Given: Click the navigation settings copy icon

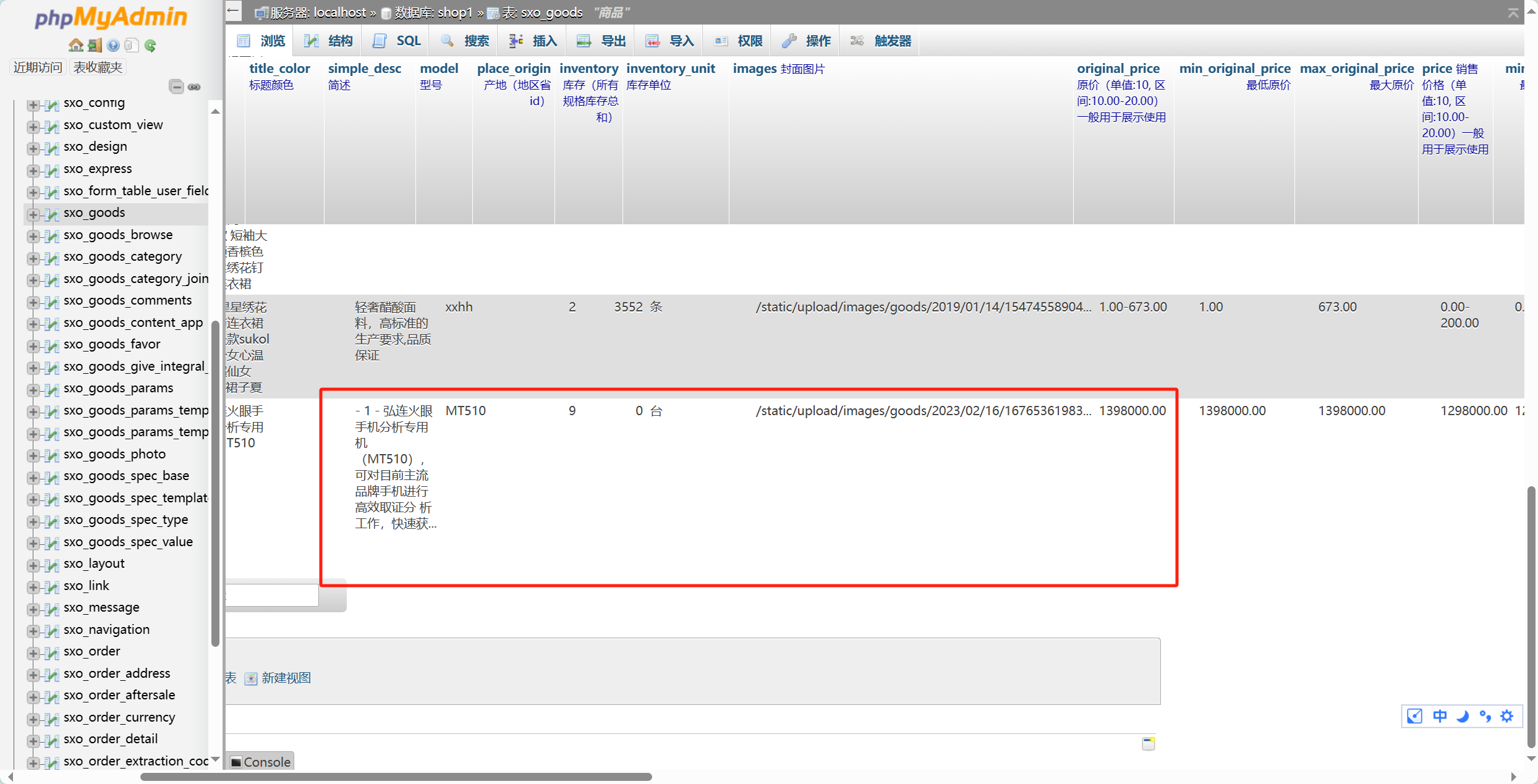Looking at the screenshot, I should coord(131,45).
